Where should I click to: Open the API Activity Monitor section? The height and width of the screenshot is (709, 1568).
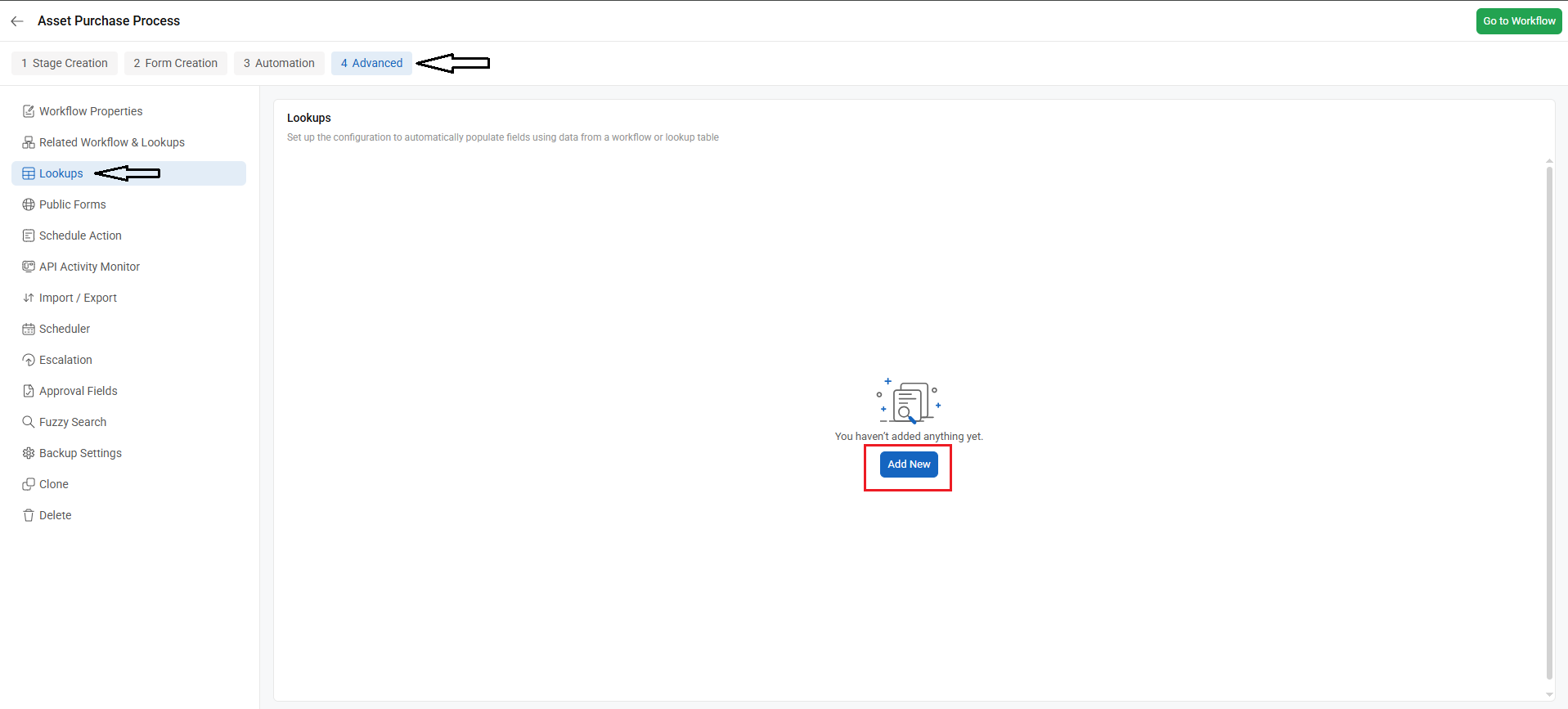89,267
